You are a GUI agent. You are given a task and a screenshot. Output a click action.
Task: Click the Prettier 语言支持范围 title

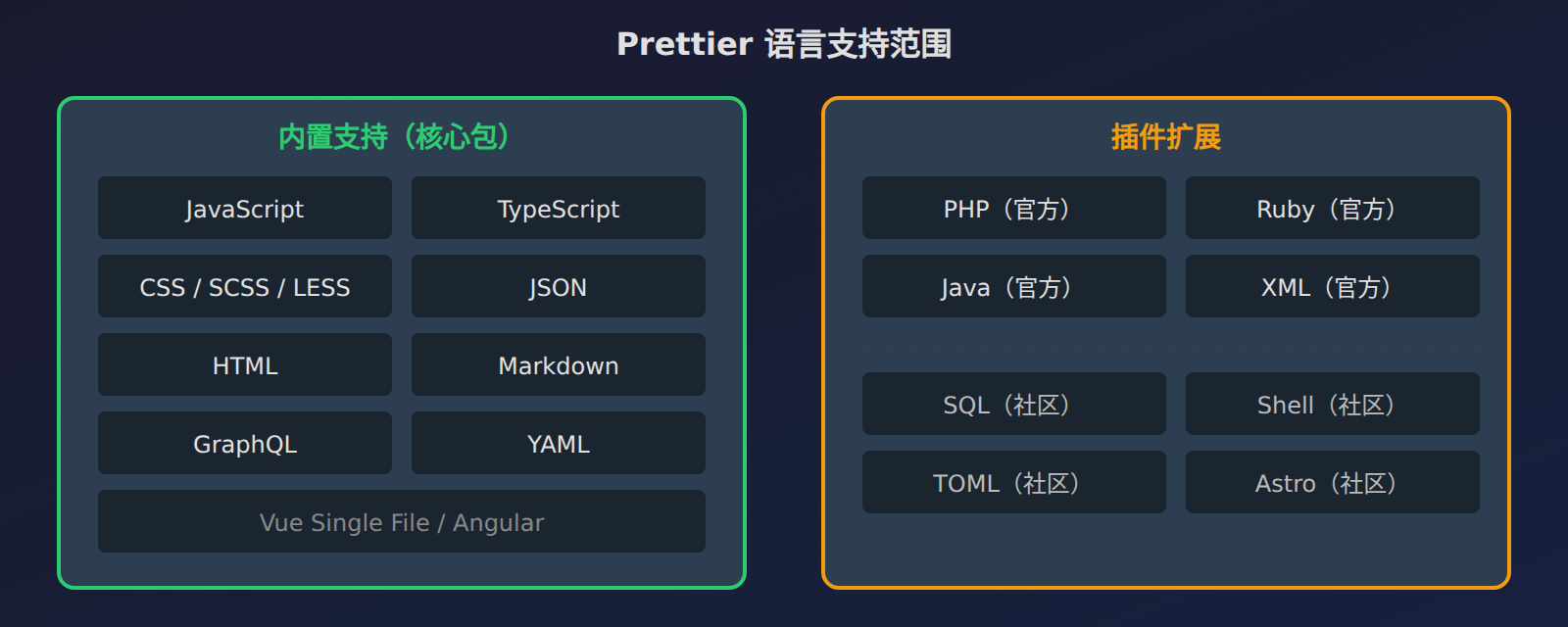click(x=784, y=44)
